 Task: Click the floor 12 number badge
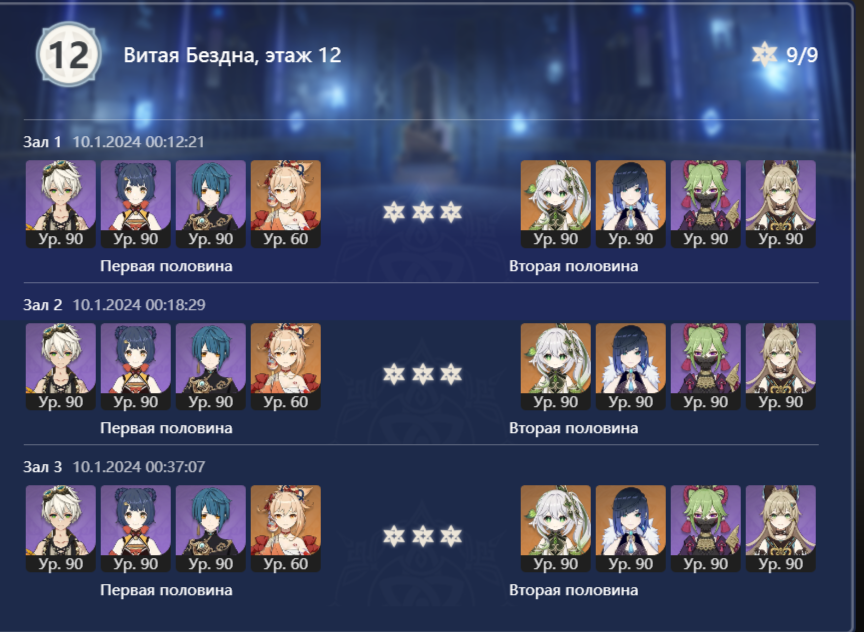coord(69,54)
